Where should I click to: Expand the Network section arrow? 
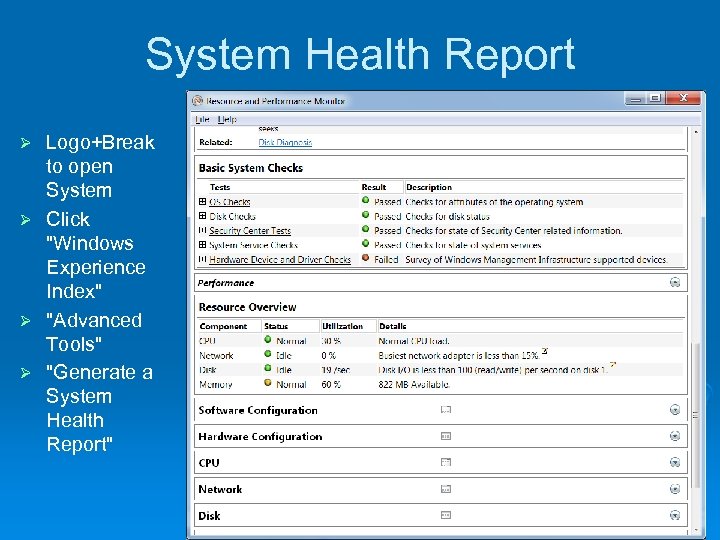[x=675, y=489]
